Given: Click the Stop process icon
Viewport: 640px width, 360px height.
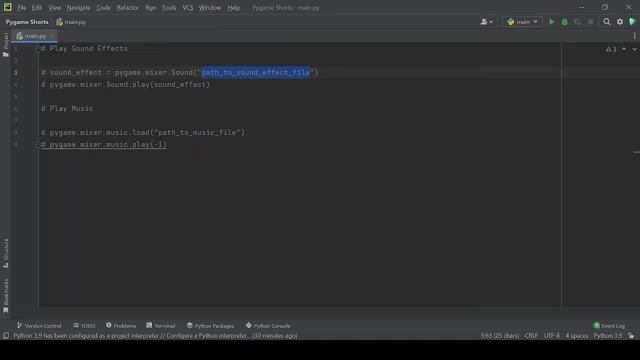Looking at the screenshot, I should point(591,22).
